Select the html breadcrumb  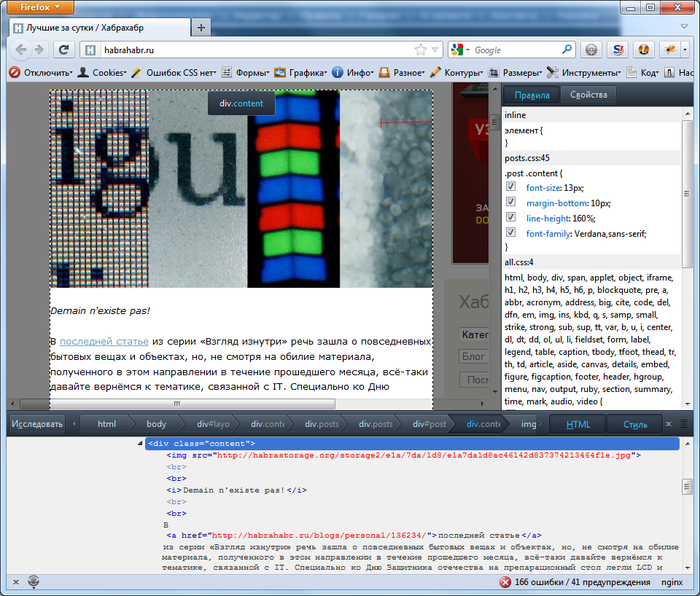coord(107,424)
